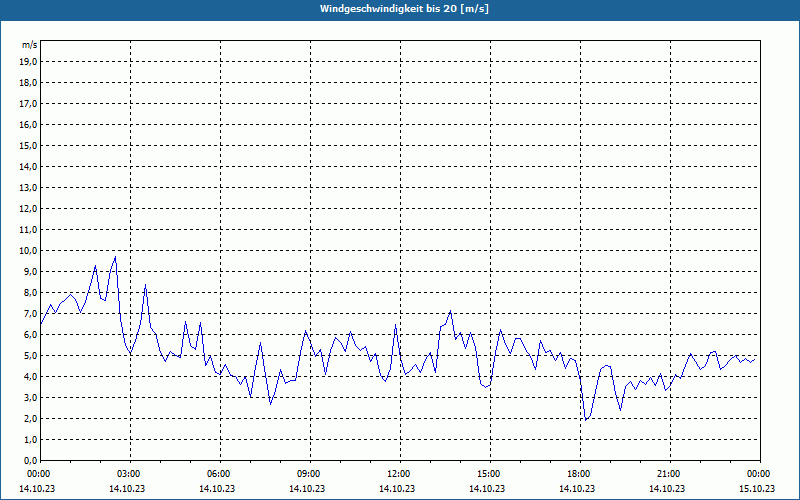The height and width of the screenshot is (500, 800).
Task: Click the "00:00" label above 15.10.23
Action: coord(760,474)
